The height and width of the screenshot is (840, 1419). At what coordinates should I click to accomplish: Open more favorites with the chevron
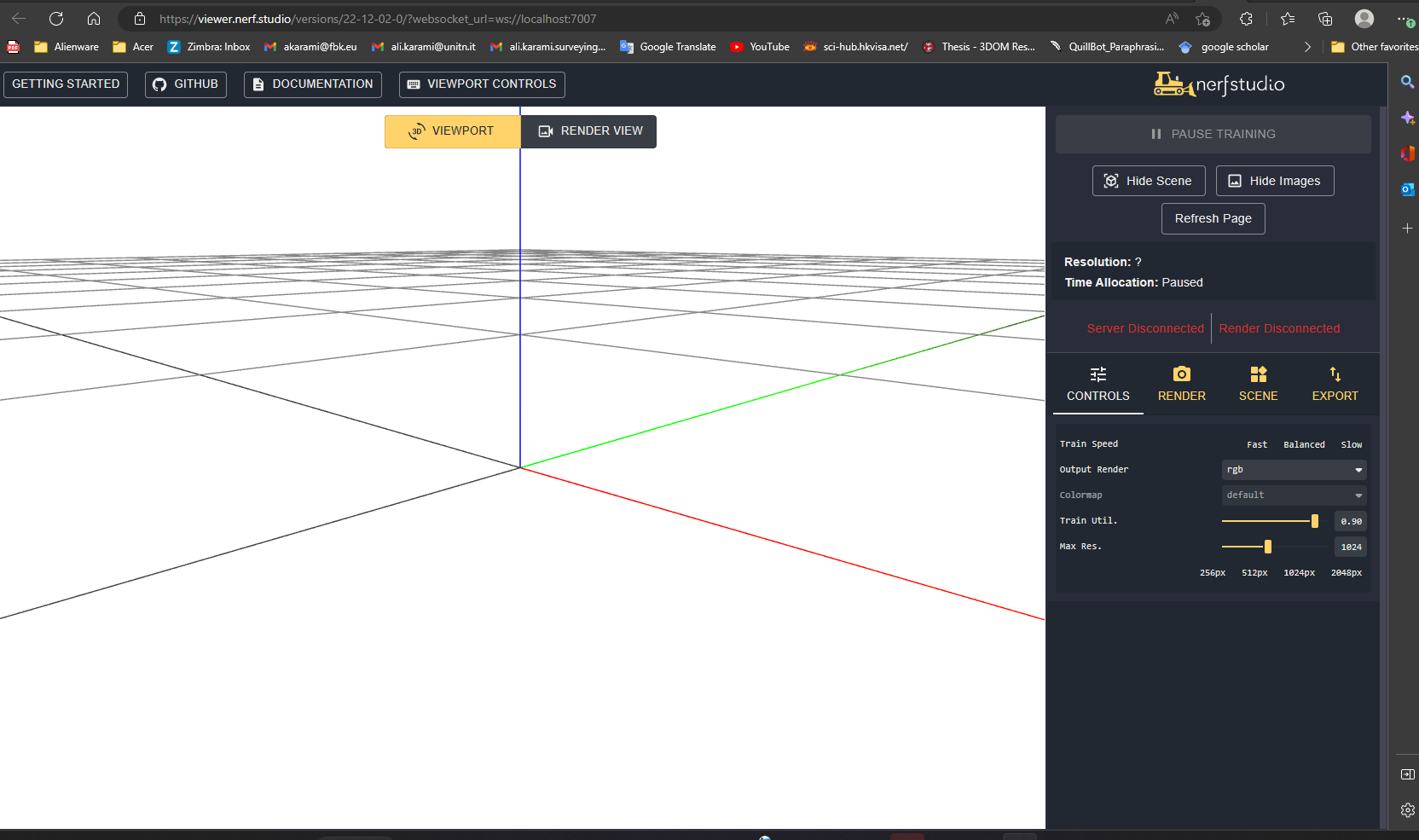[1307, 47]
